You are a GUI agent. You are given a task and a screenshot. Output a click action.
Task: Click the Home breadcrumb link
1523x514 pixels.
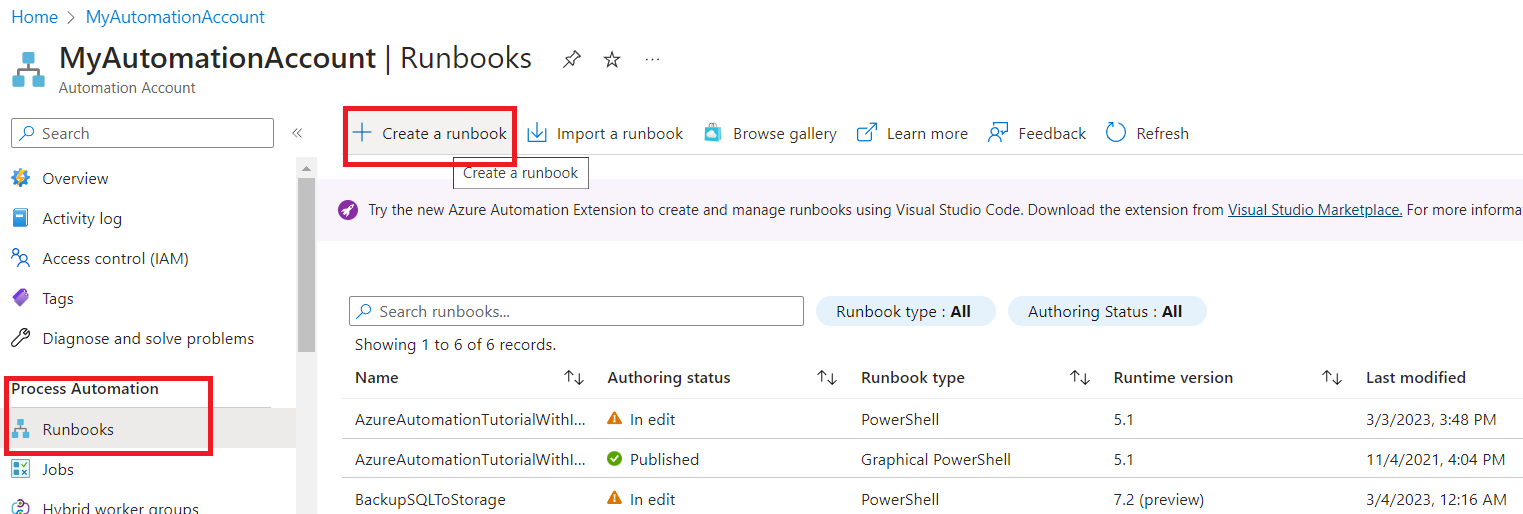(34, 17)
